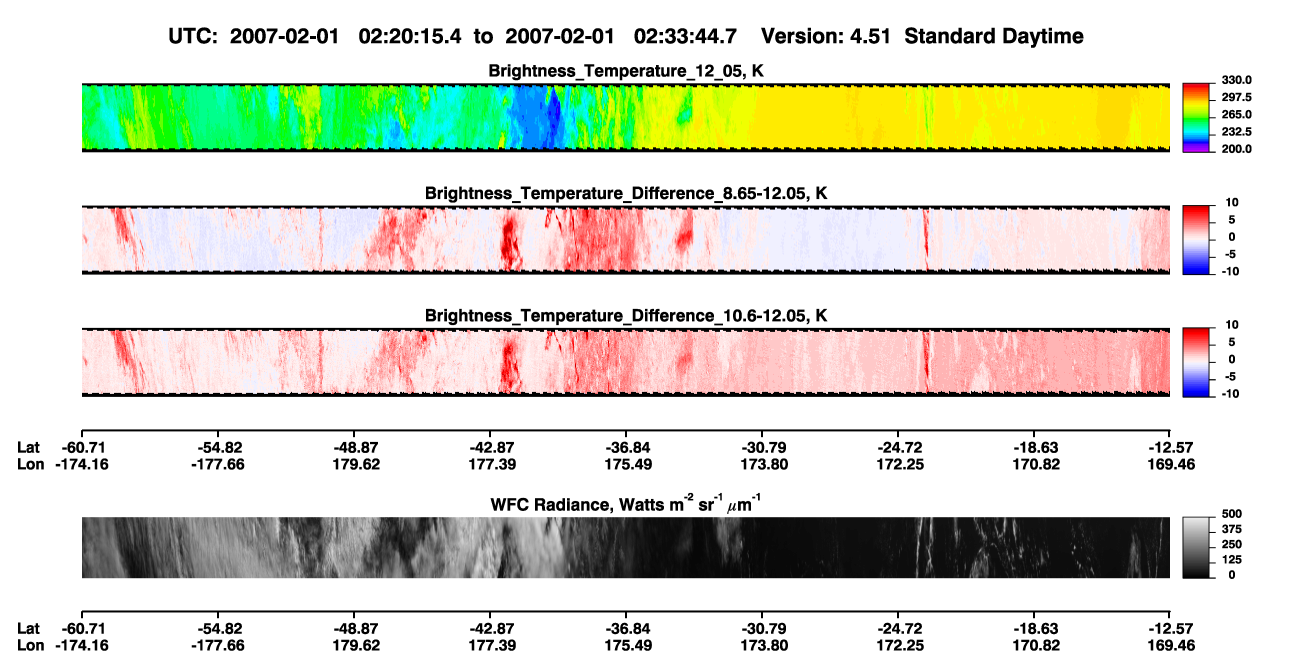Click the '232.5' color bar label

pos(1237,131)
